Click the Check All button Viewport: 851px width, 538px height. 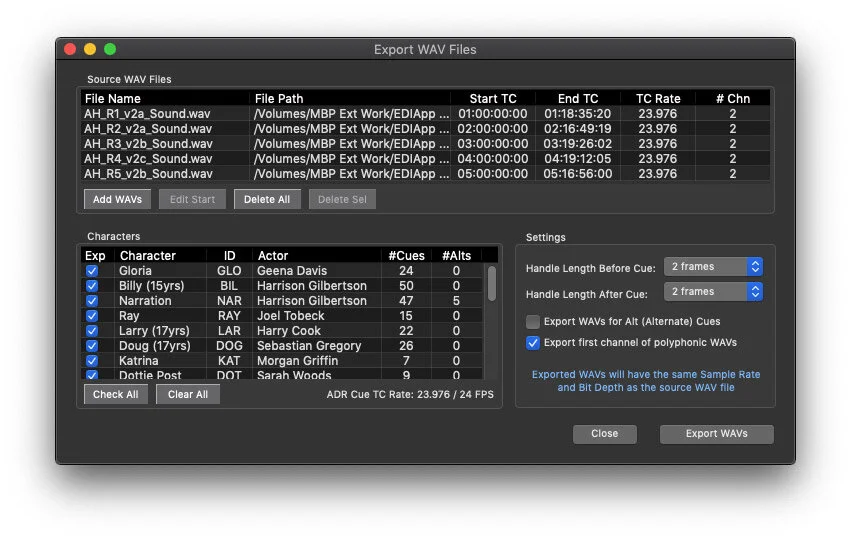pos(116,394)
